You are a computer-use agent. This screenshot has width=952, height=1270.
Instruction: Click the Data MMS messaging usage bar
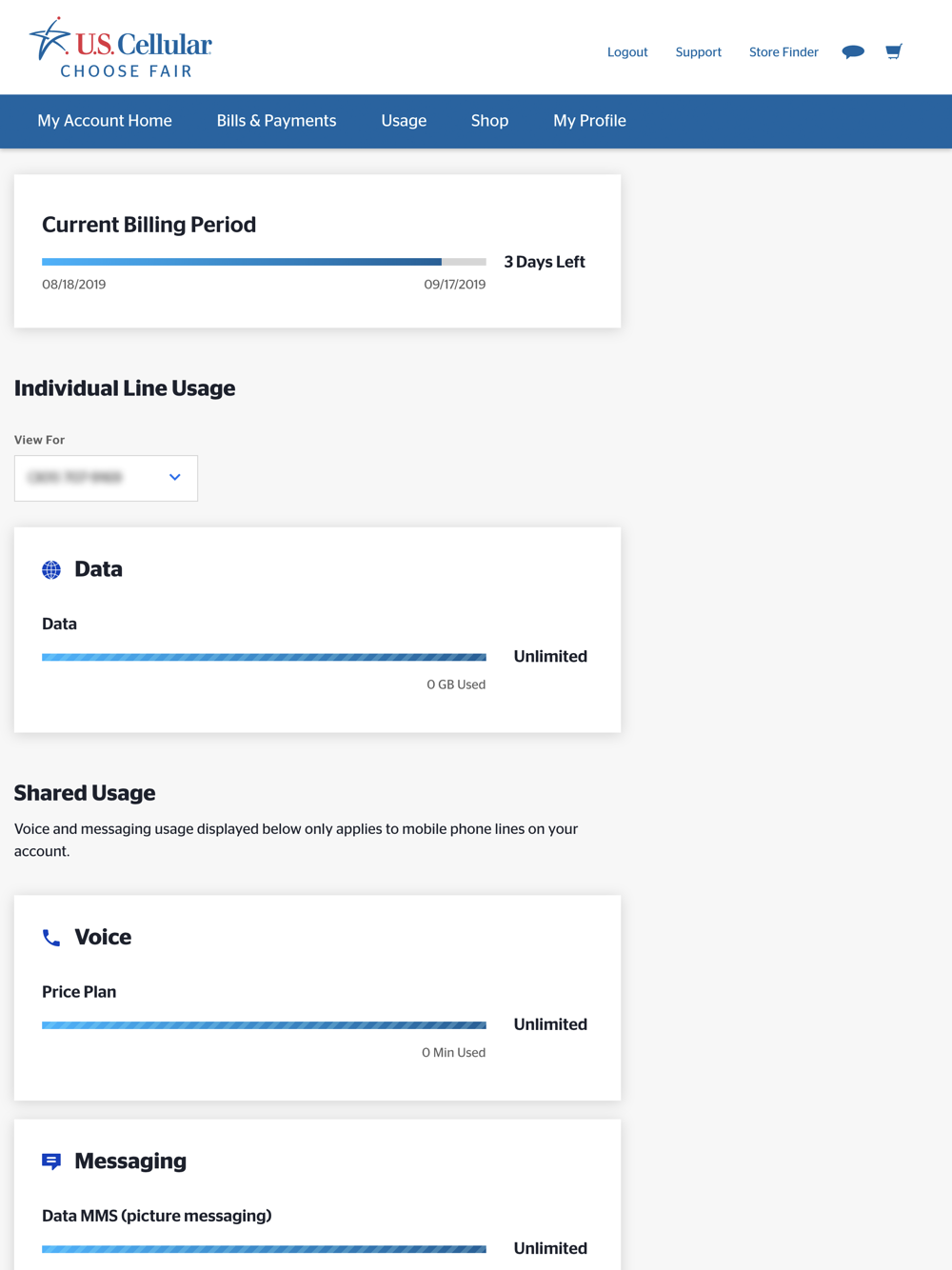pyautogui.click(x=264, y=1249)
